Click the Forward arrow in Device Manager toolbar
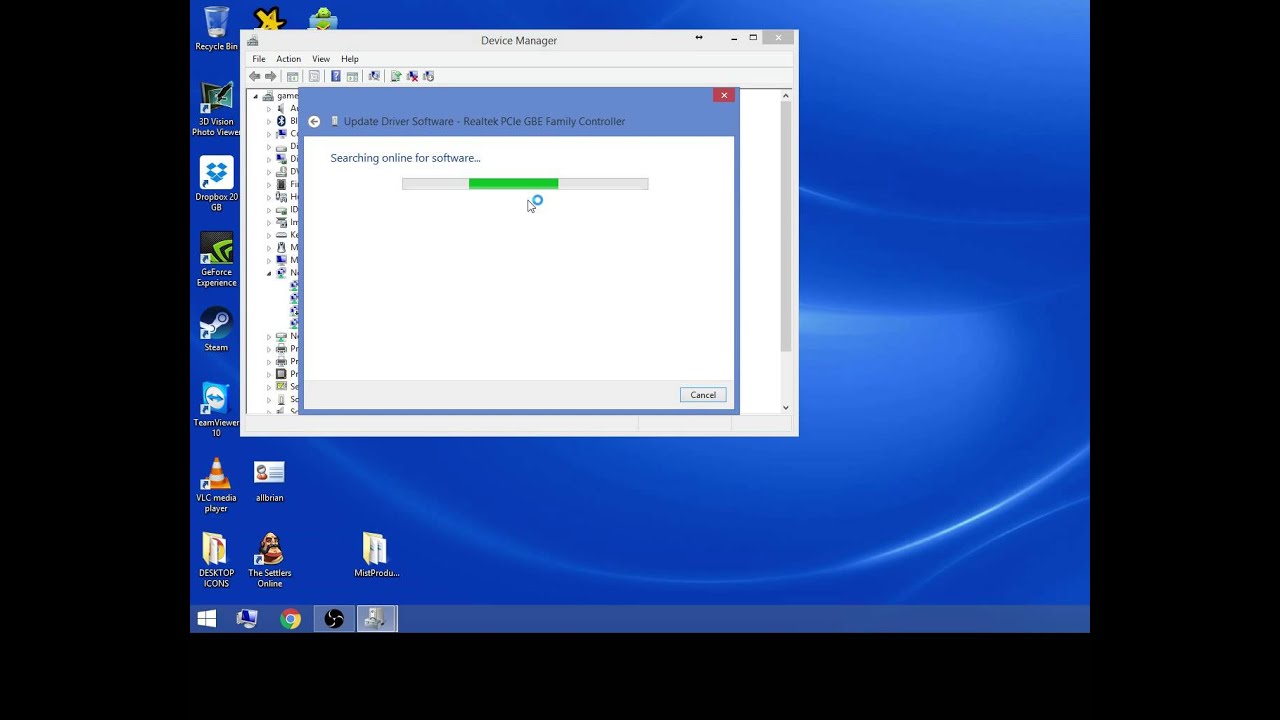The width and height of the screenshot is (1280, 720). click(x=271, y=76)
